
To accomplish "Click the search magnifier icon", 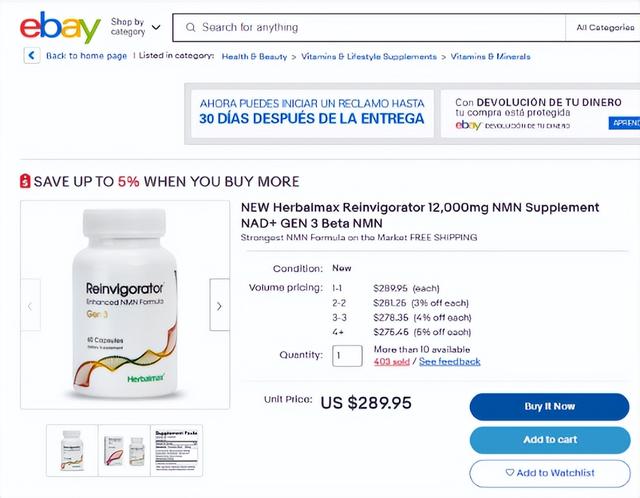I will point(190,27).
